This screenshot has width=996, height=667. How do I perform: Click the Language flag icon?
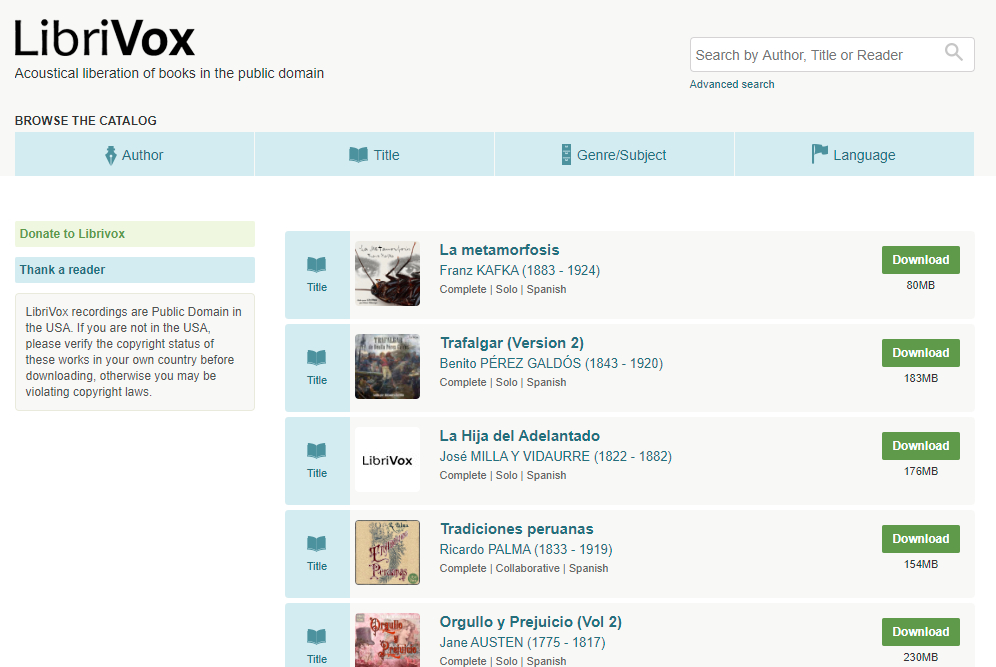819,154
